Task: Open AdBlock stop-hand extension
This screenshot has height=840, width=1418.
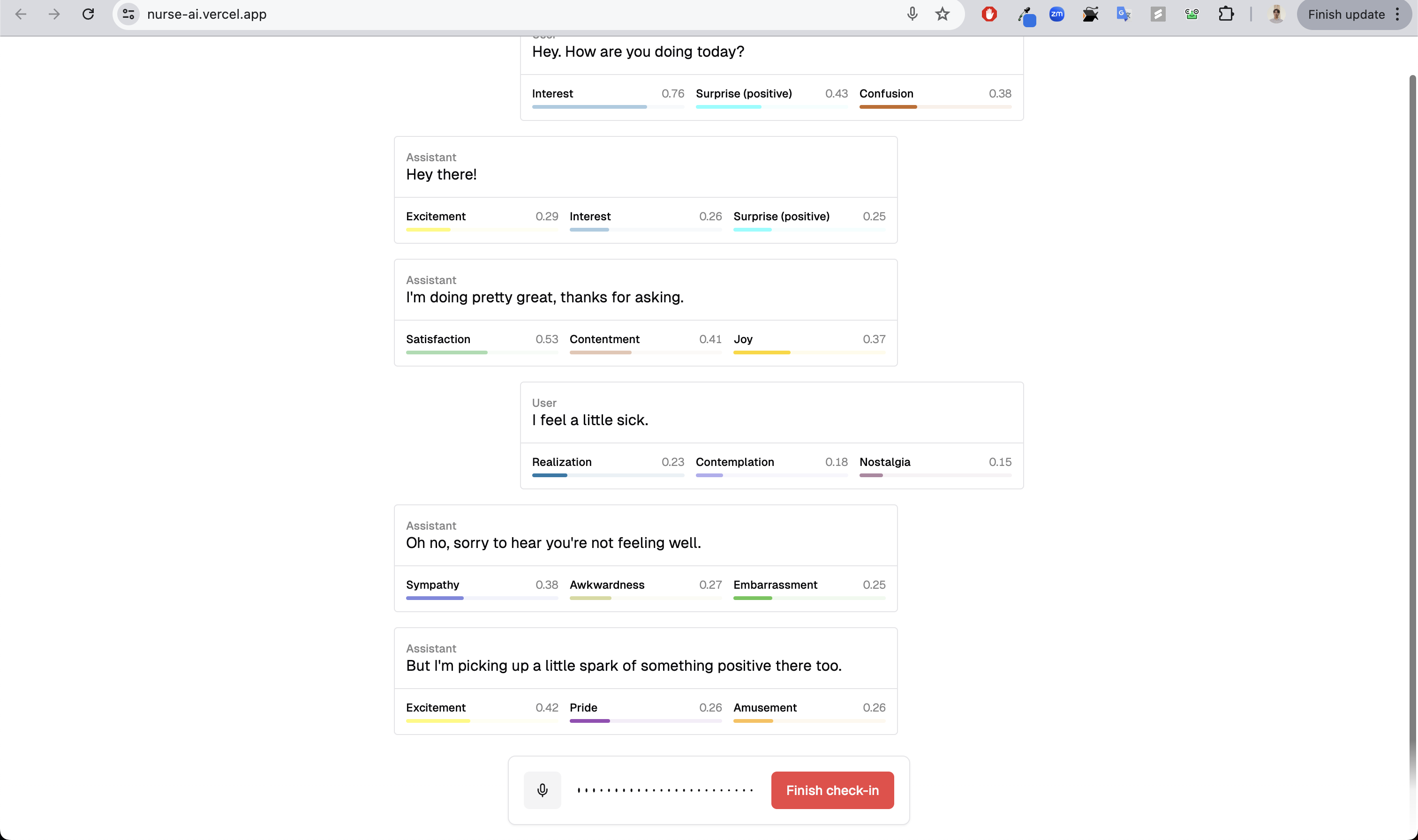Action: click(989, 14)
